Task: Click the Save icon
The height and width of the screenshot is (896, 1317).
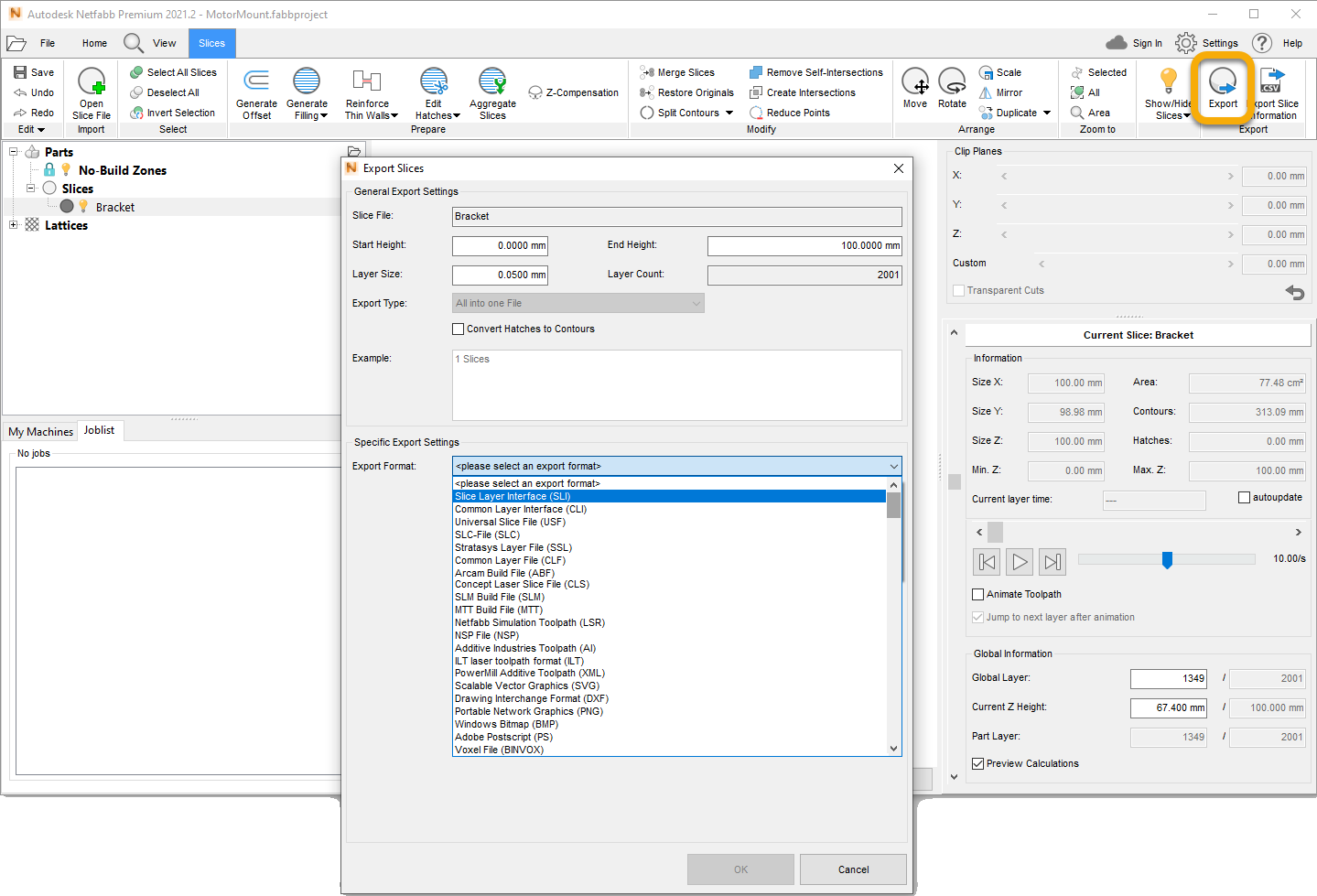Action: tap(20, 72)
